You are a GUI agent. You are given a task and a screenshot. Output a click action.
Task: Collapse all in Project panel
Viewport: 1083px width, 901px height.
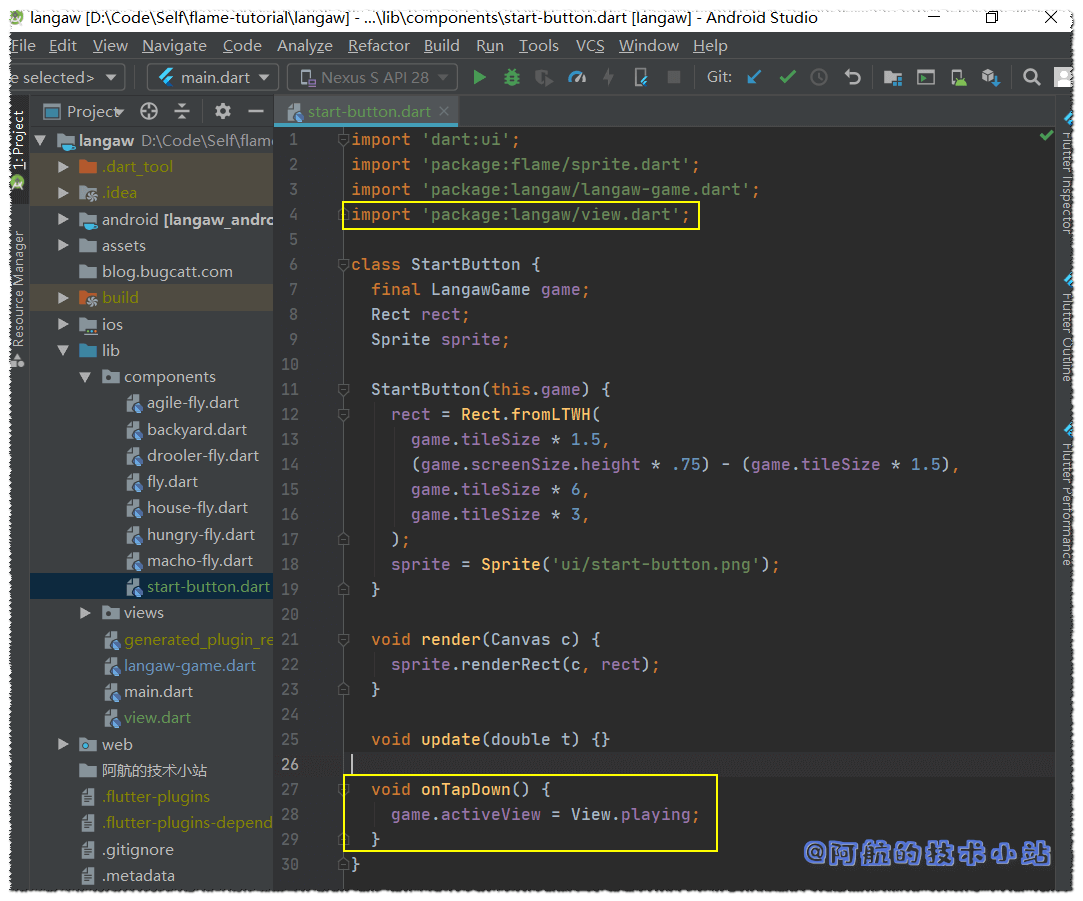[x=182, y=111]
